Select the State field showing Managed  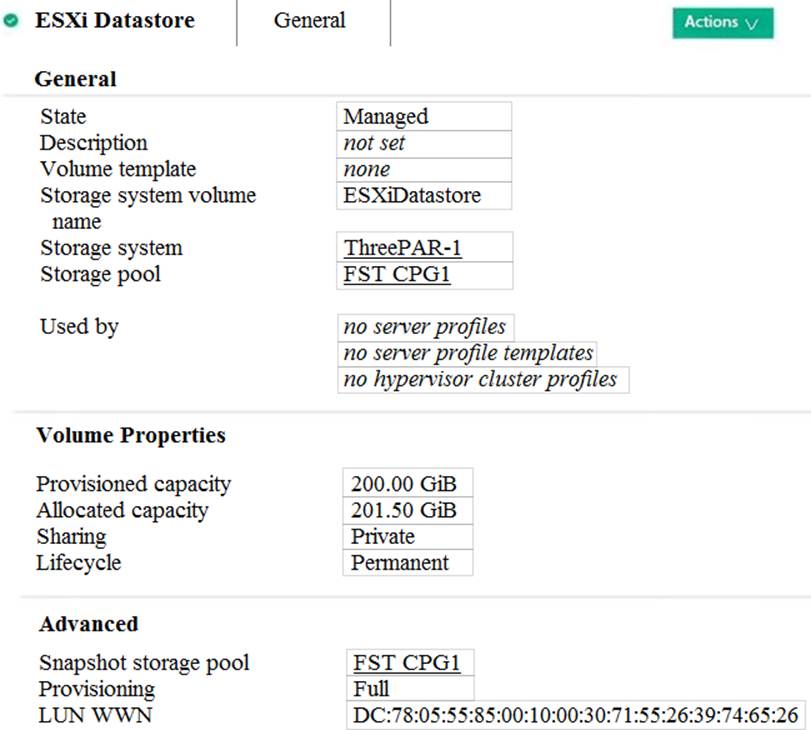pyautogui.click(x=385, y=117)
